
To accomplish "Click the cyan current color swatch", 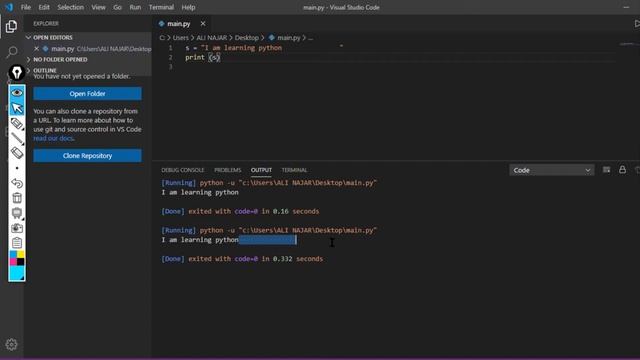I will click(17, 273).
